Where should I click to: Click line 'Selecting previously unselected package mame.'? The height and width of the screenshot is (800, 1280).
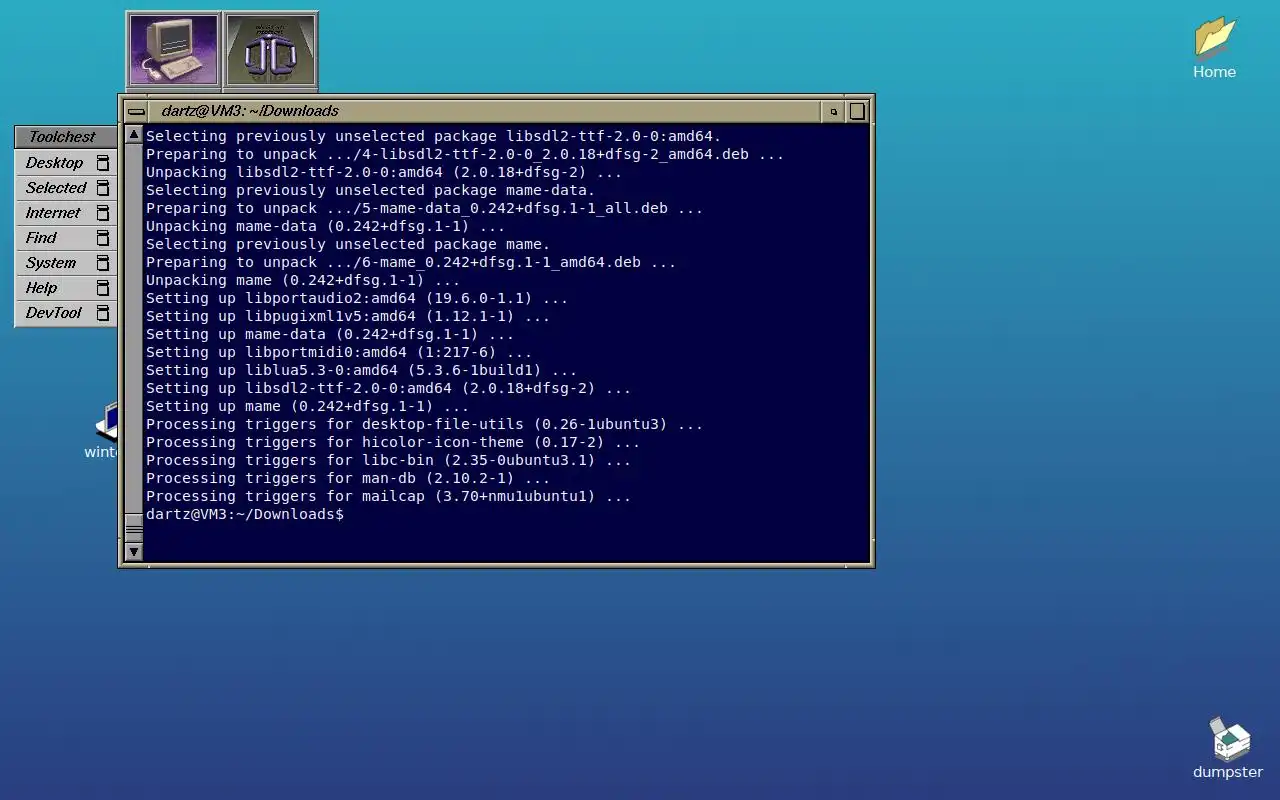(348, 244)
